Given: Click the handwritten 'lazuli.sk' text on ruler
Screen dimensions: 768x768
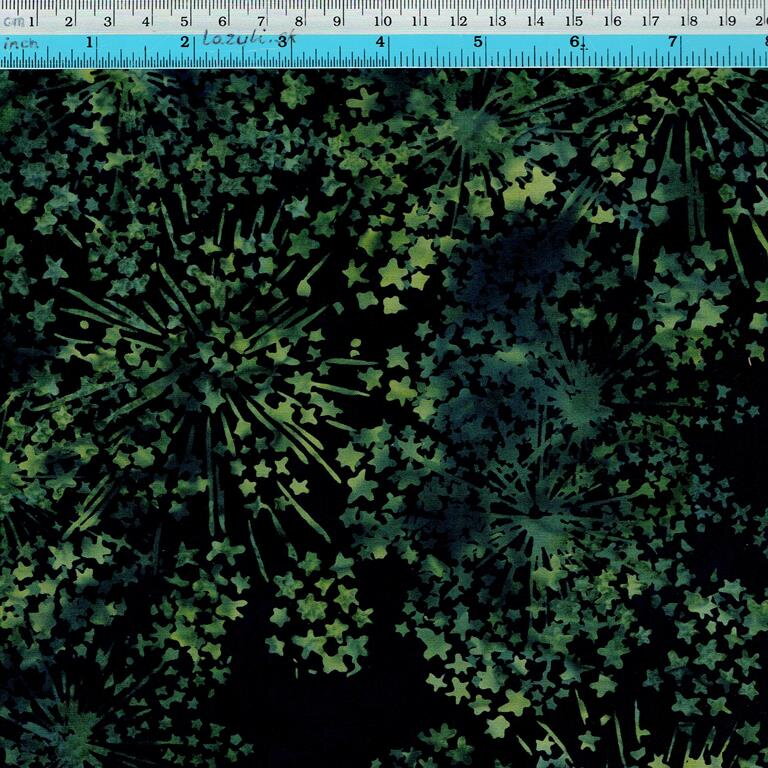Looking at the screenshot, I should pos(249,38).
